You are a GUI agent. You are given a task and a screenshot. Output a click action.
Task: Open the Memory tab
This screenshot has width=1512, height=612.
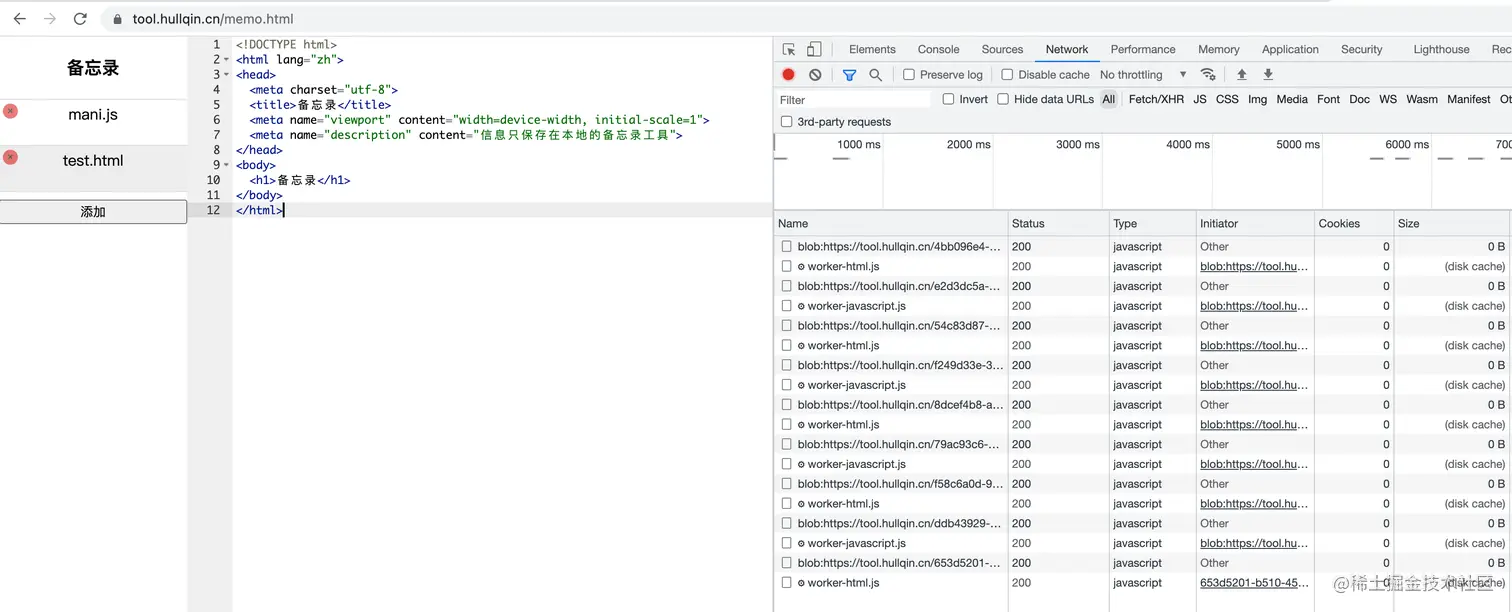click(1218, 49)
